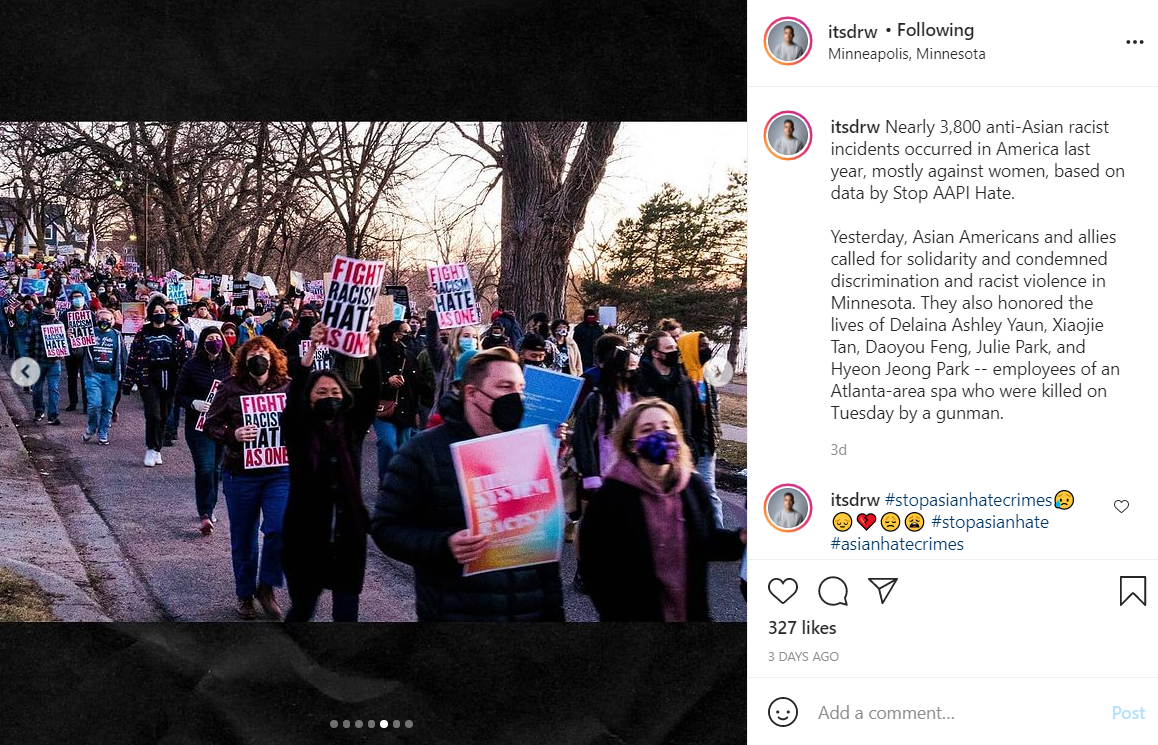Open itsdrw profile from header username

(852, 32)
